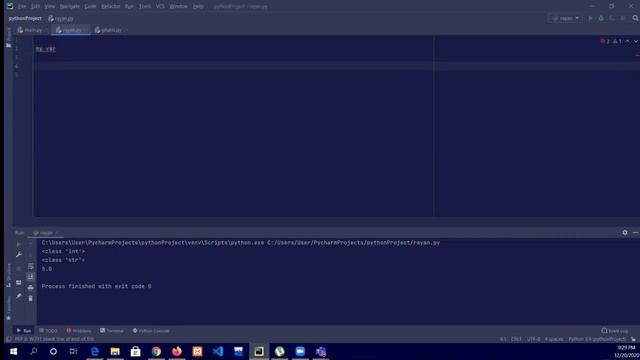Open Search Everywhere magnifier icon
This screenshot has height=360, width=640.
tap(636, 18)
